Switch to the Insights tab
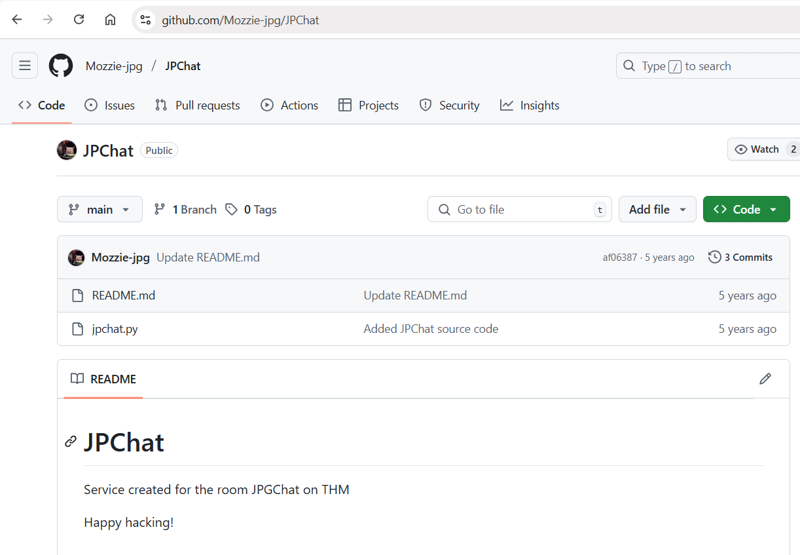800x555 pixels. click(x=530, y=106)
